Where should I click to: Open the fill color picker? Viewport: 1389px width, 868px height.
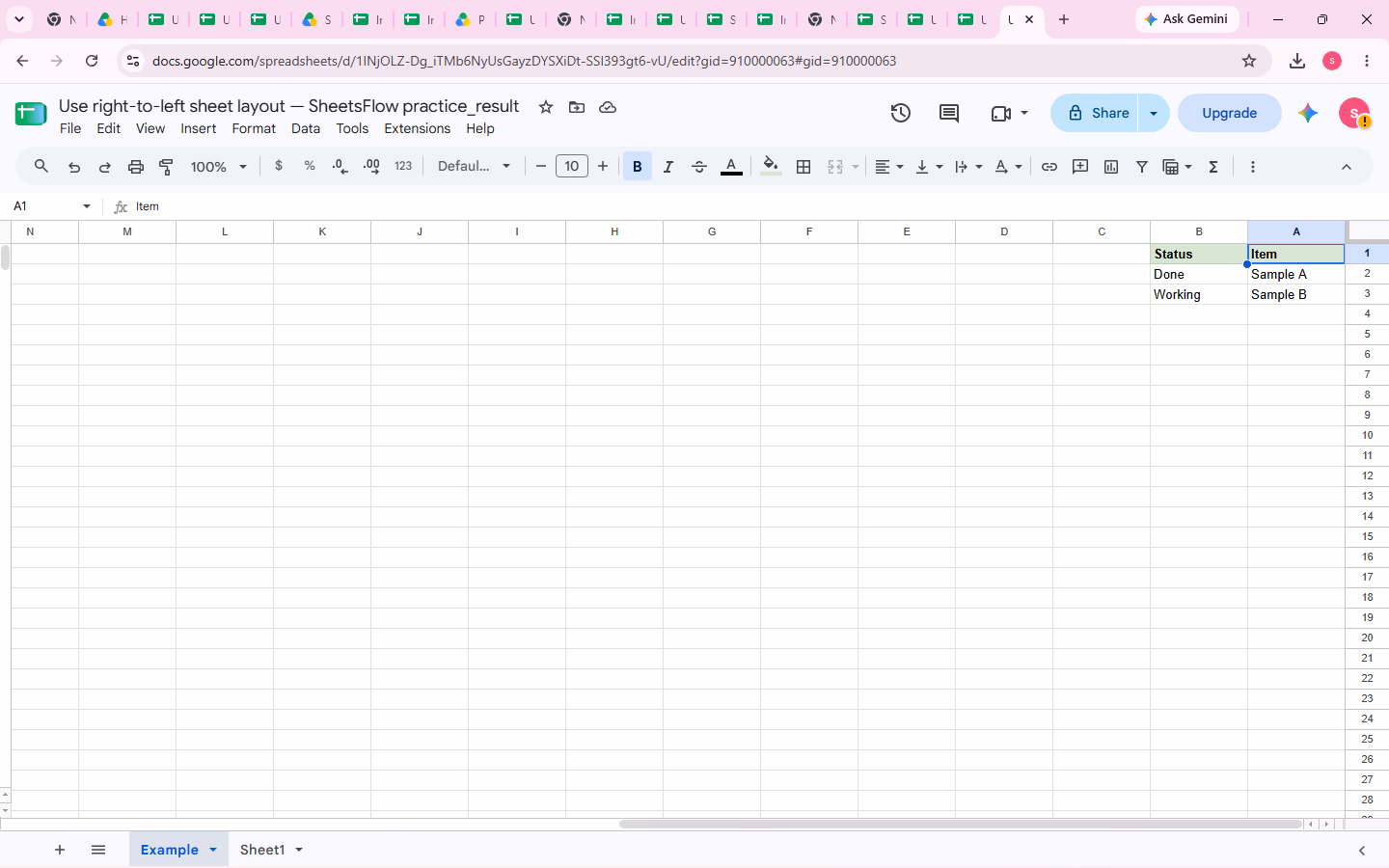(771, 167)
